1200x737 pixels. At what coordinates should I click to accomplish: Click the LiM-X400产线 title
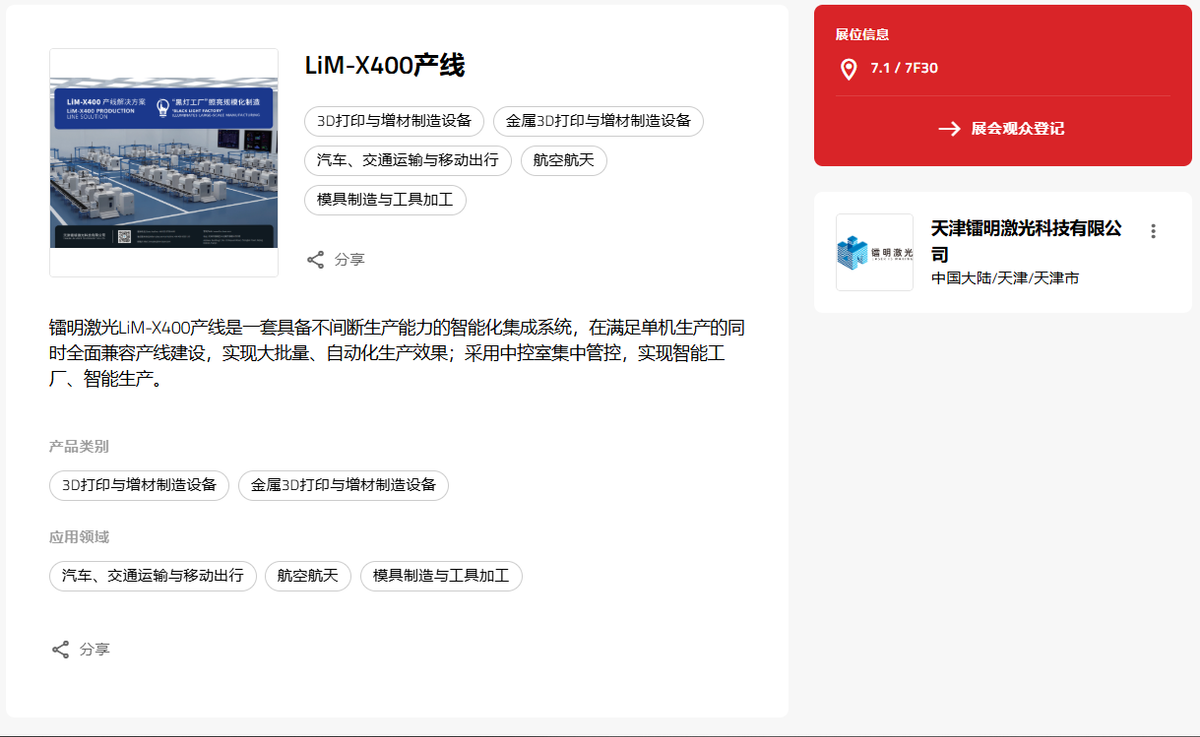[x=384, y=65]
